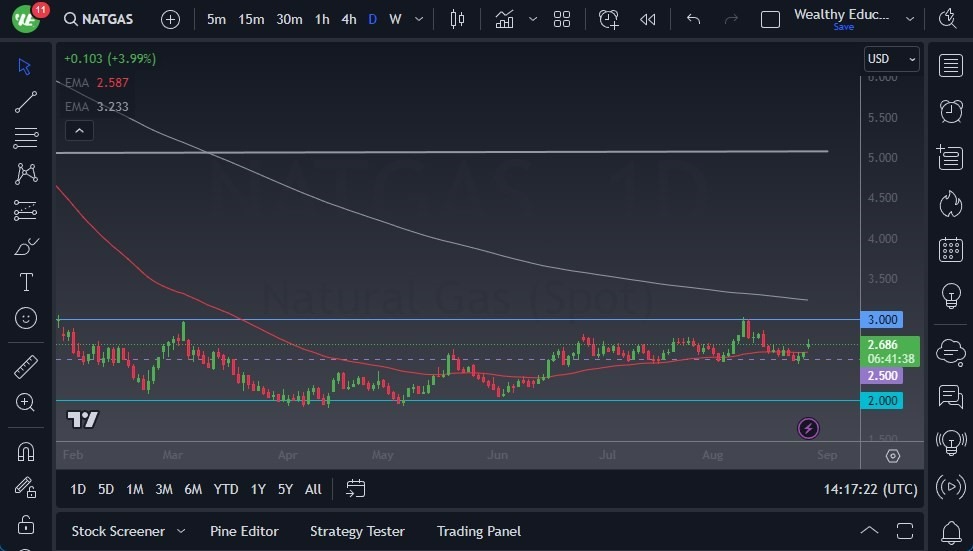Open the USD currency dropdown

(890, 59)
